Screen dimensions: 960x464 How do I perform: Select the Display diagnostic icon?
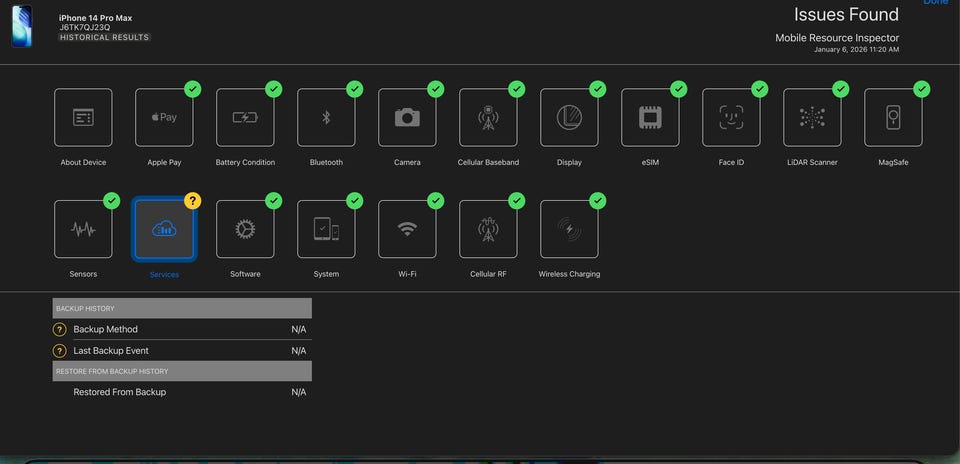[x=569, y=118]
